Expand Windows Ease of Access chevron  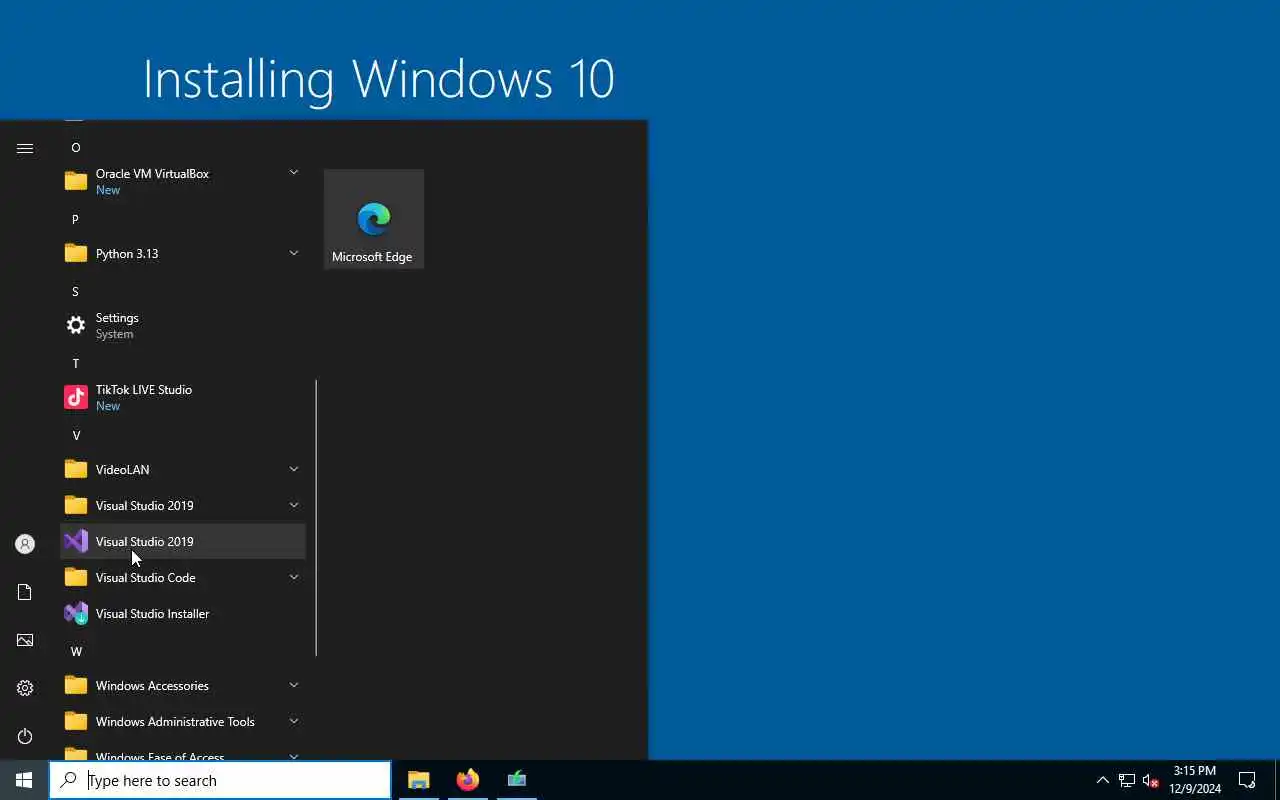[x=294, y=756]
